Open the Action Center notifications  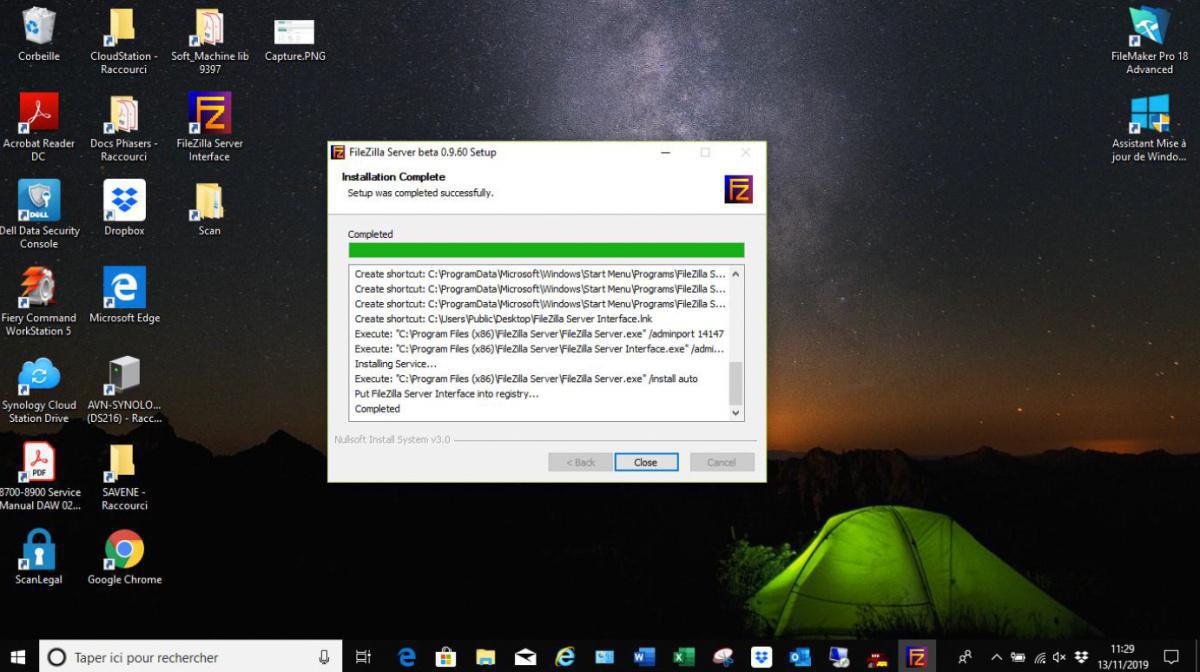(x=1171, y=657)
